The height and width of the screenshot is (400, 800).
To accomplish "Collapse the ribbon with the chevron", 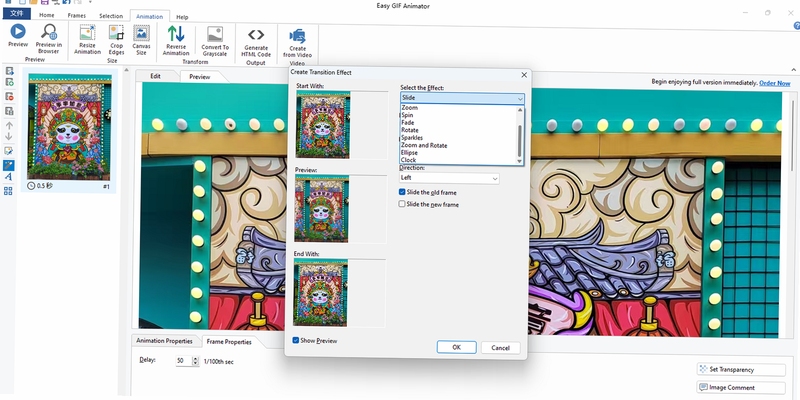I will pos(793,70).
